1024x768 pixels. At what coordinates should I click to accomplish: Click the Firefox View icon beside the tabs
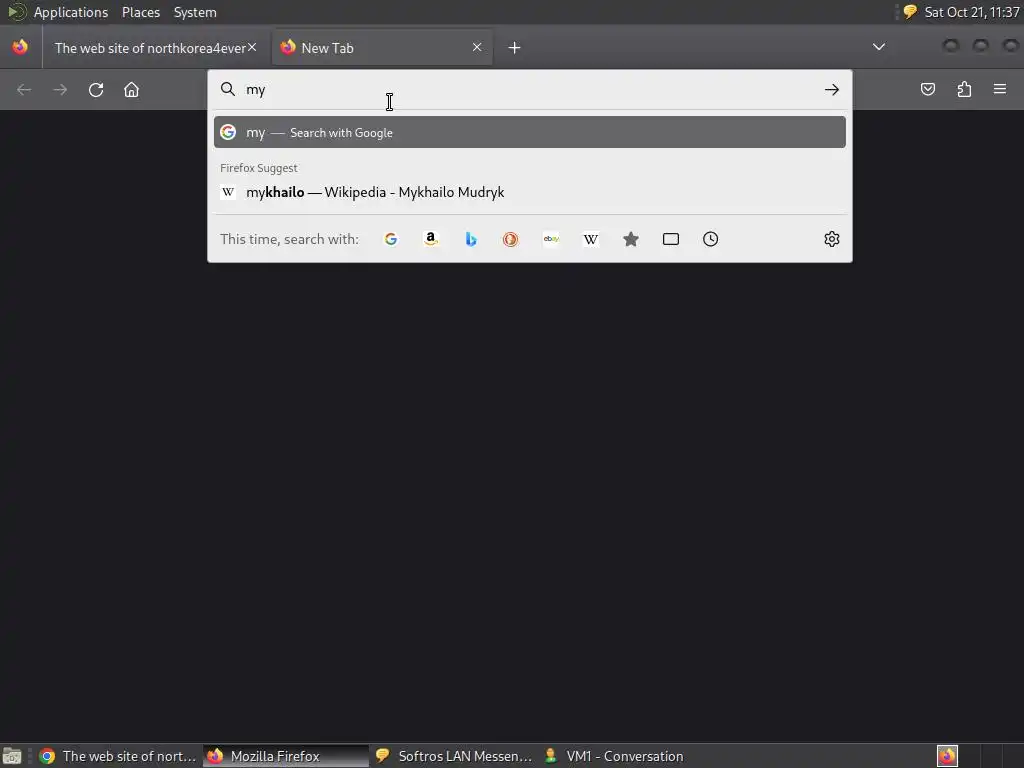[20, 47]
